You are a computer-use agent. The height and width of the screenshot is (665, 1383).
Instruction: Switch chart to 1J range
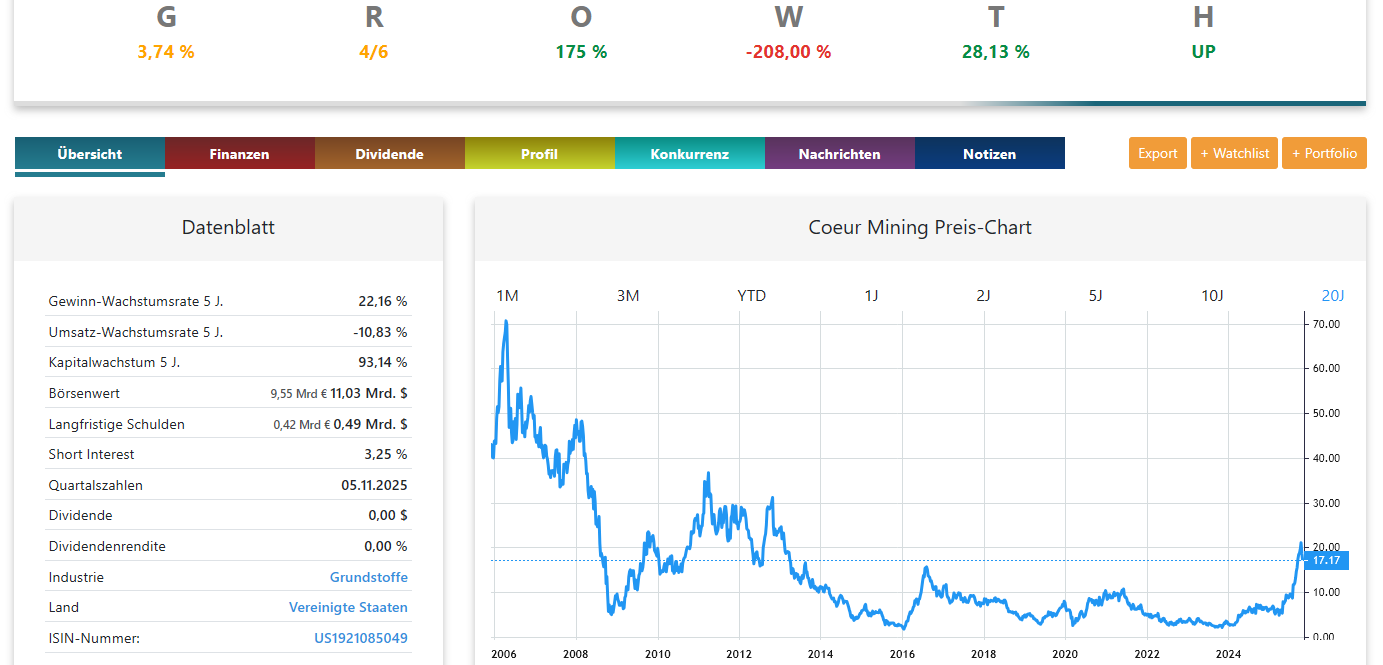pyautogui.click(x=871, y=295)
